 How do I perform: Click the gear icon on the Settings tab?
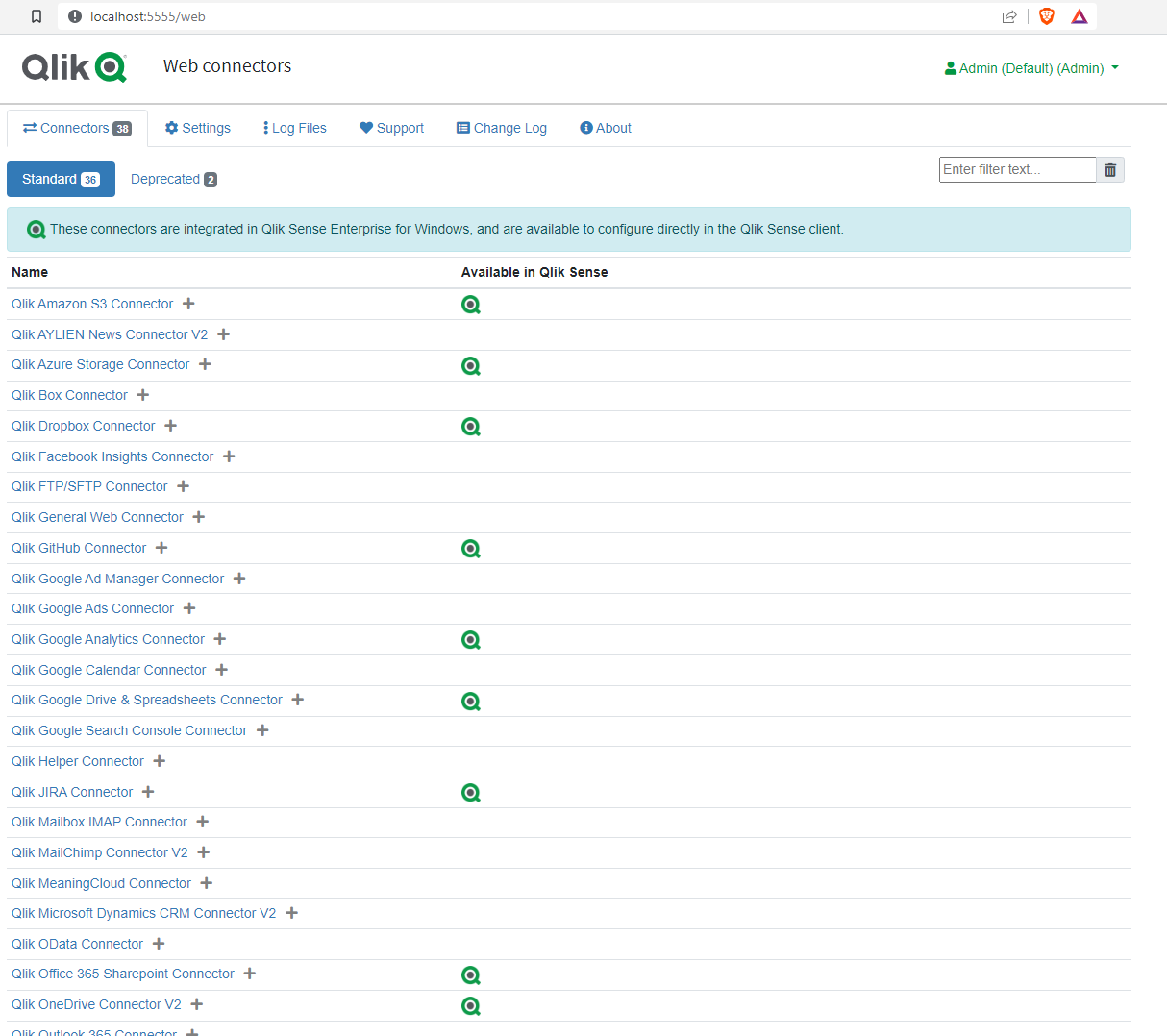click(170, 127)
